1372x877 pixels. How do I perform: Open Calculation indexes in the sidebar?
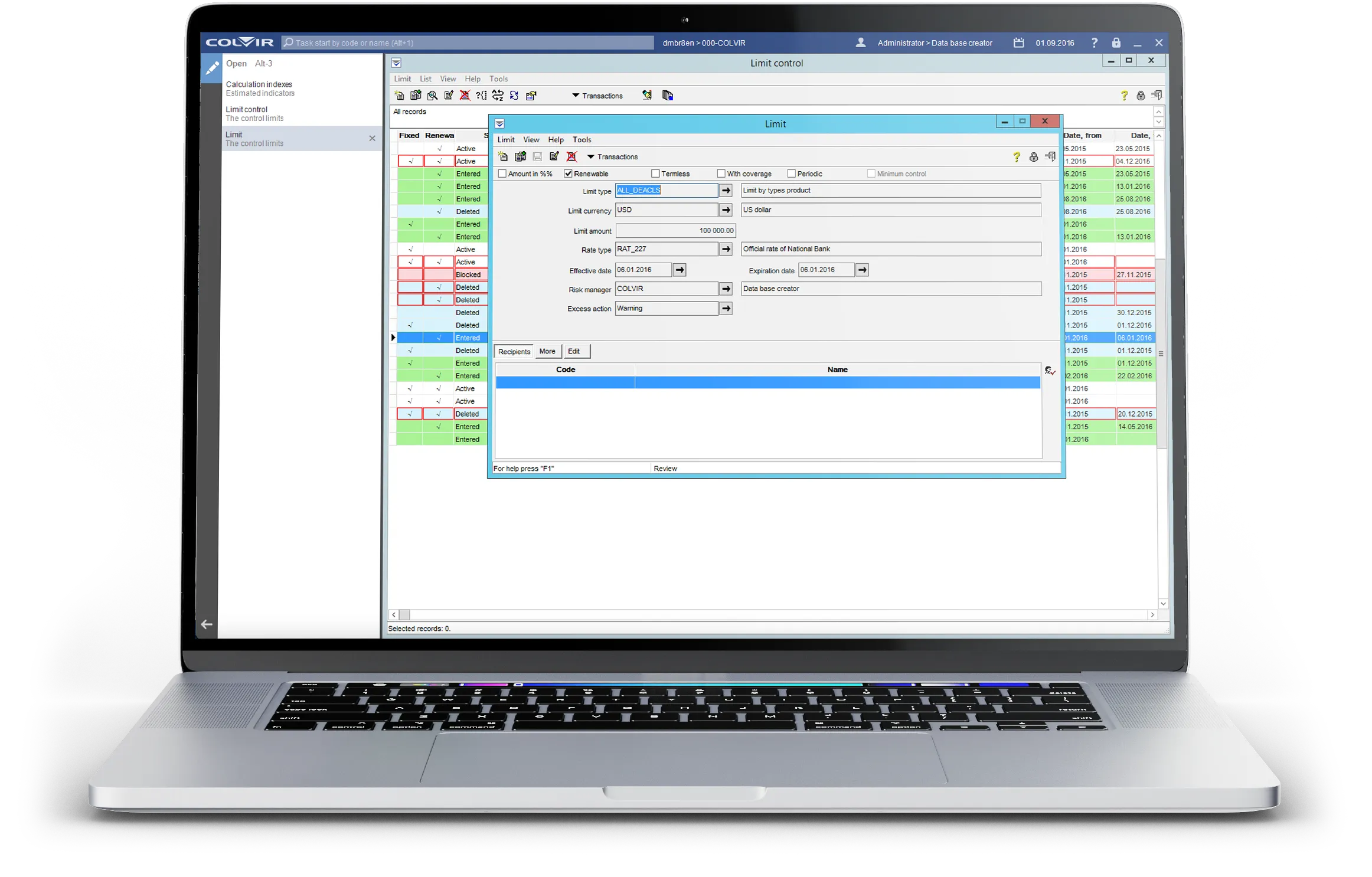pos(259,84)
